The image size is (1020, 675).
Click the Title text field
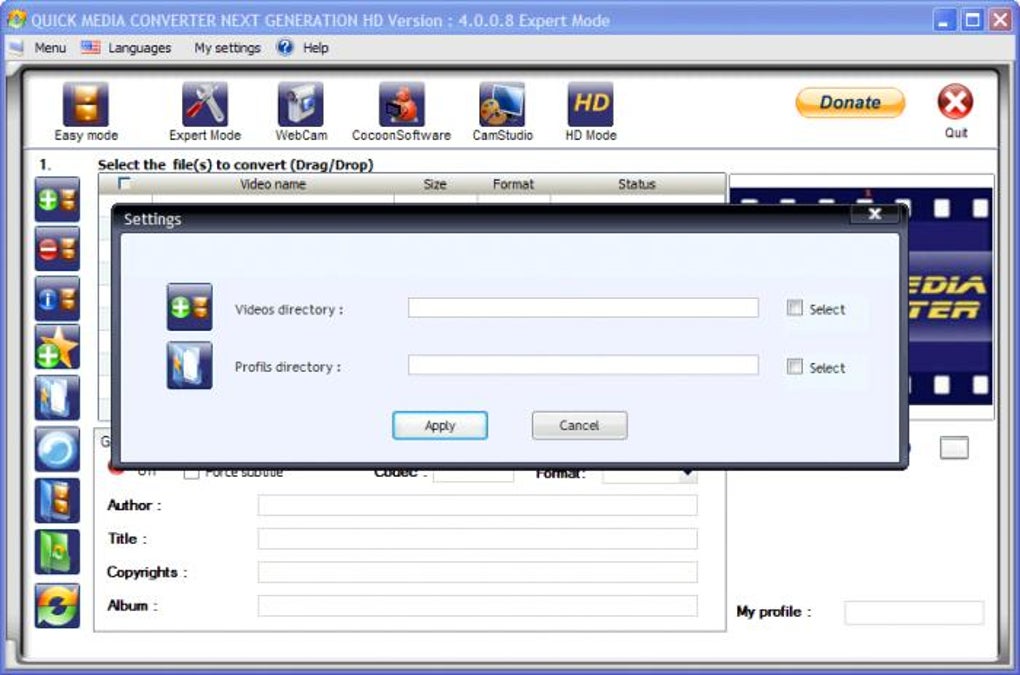(477, 538)
